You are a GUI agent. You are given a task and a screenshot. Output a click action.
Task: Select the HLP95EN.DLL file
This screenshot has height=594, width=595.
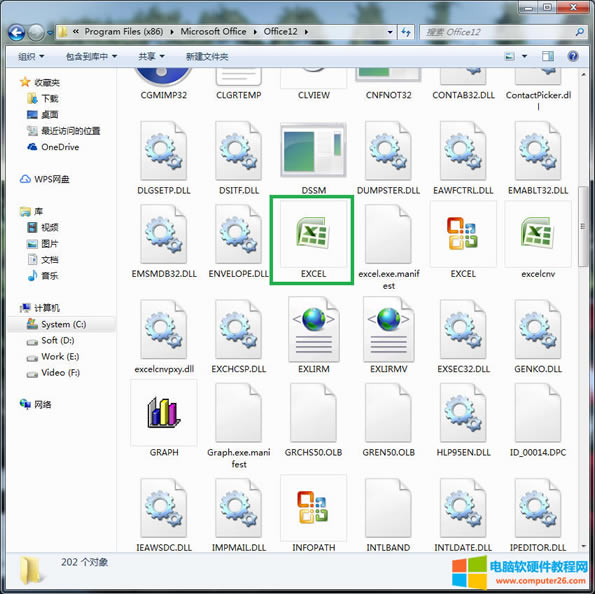click(463, 419)
